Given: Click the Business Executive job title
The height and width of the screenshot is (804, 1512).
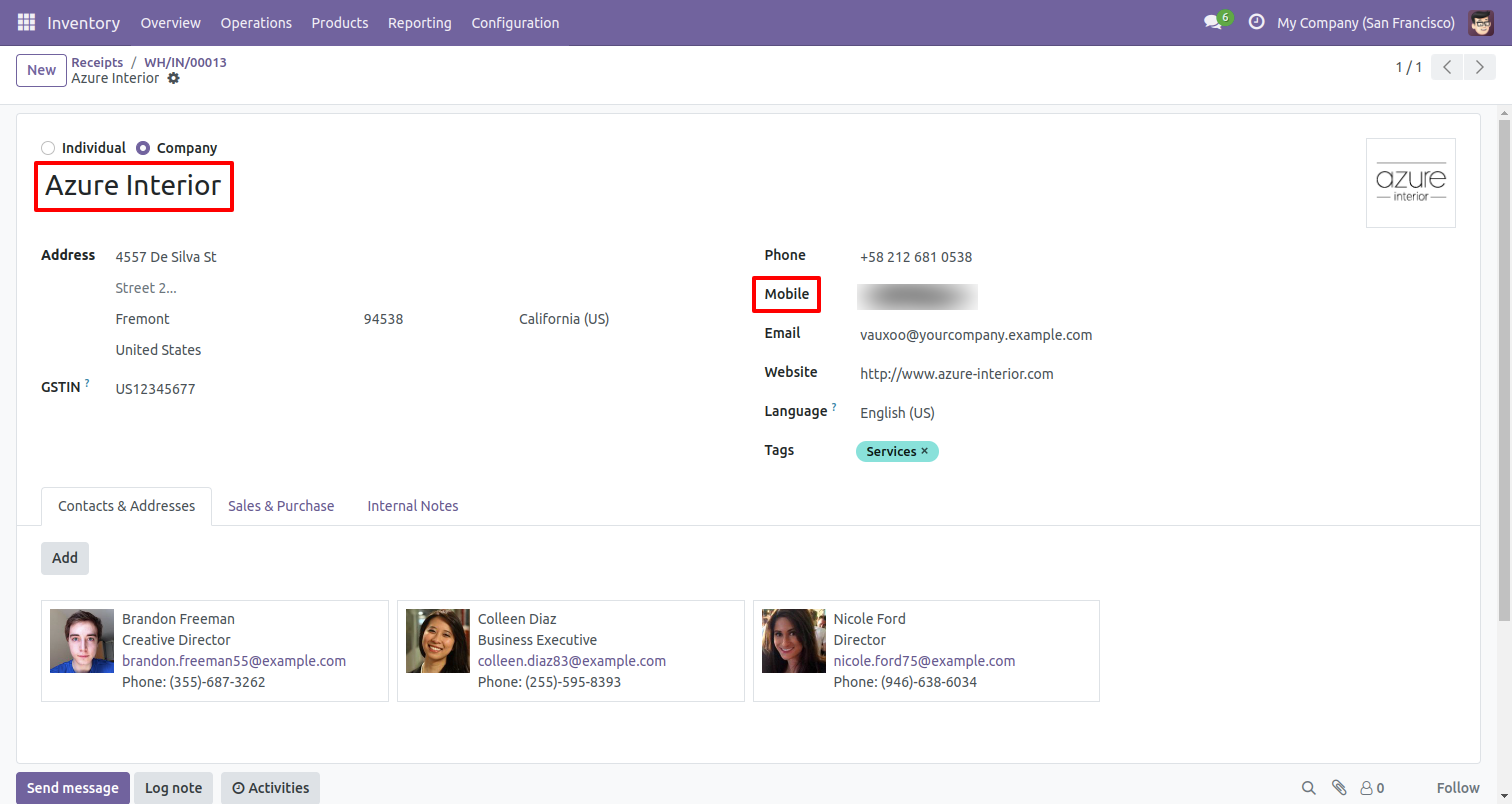Looking at the screenshot, I should [x=537, y=640].
